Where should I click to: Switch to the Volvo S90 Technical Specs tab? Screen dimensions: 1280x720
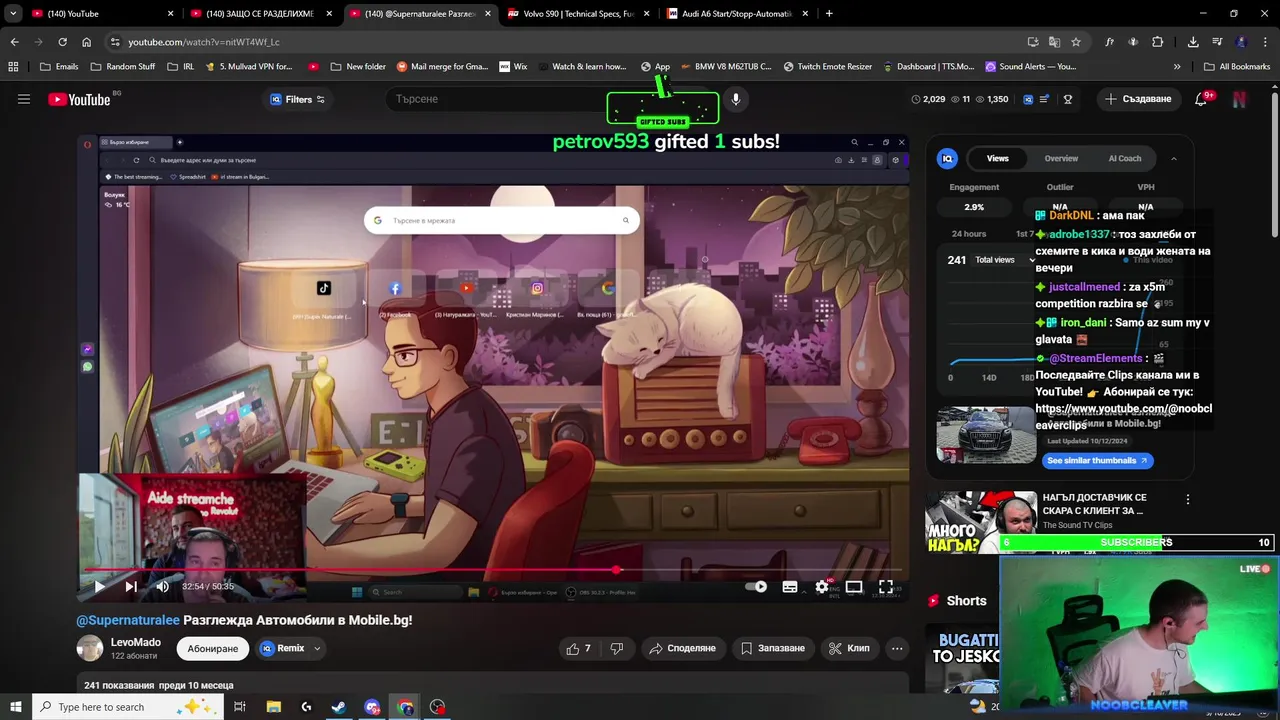[x=578, y=14]
